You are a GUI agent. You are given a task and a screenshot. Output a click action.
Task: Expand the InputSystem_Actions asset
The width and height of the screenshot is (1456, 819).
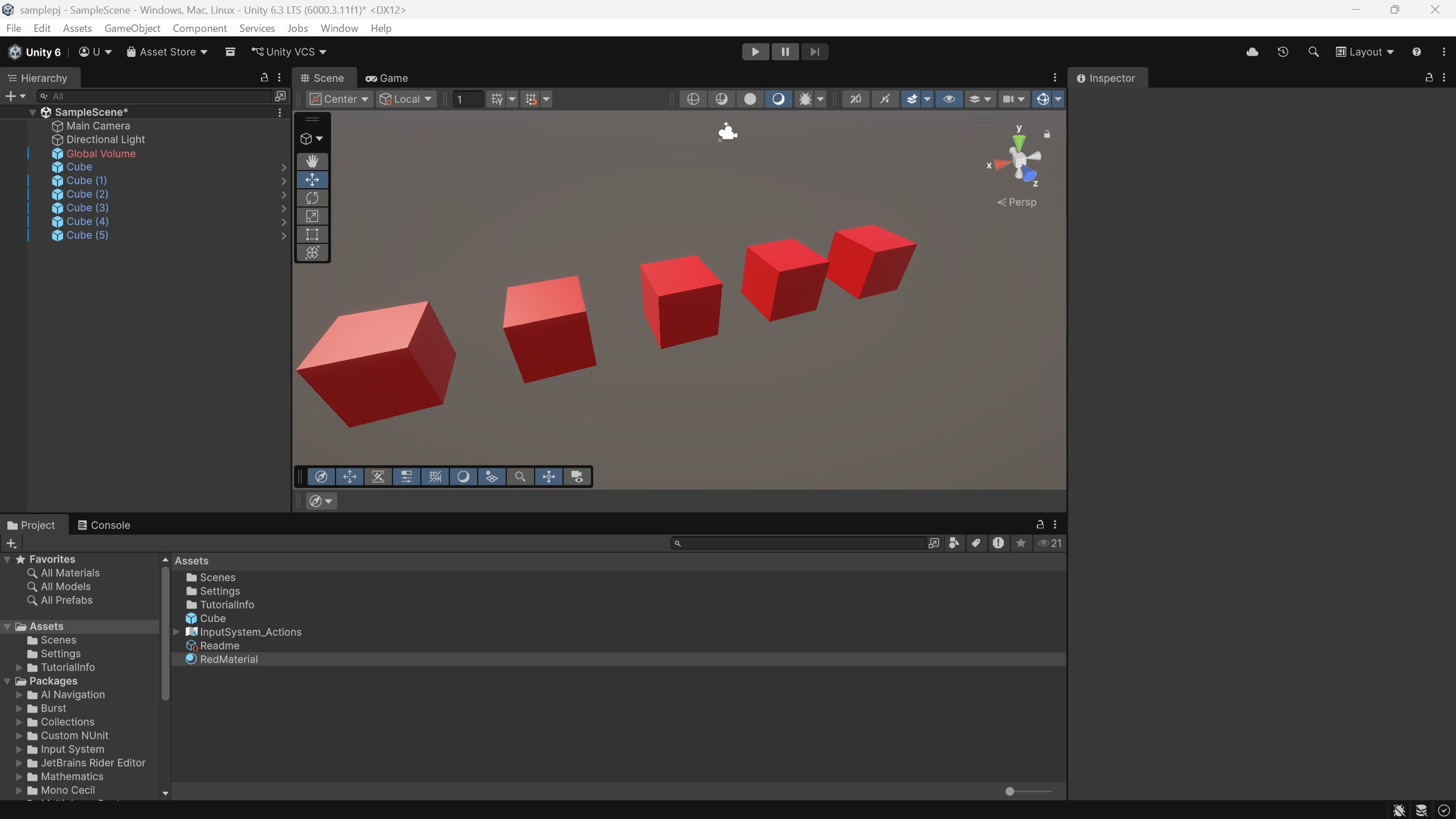176,632
